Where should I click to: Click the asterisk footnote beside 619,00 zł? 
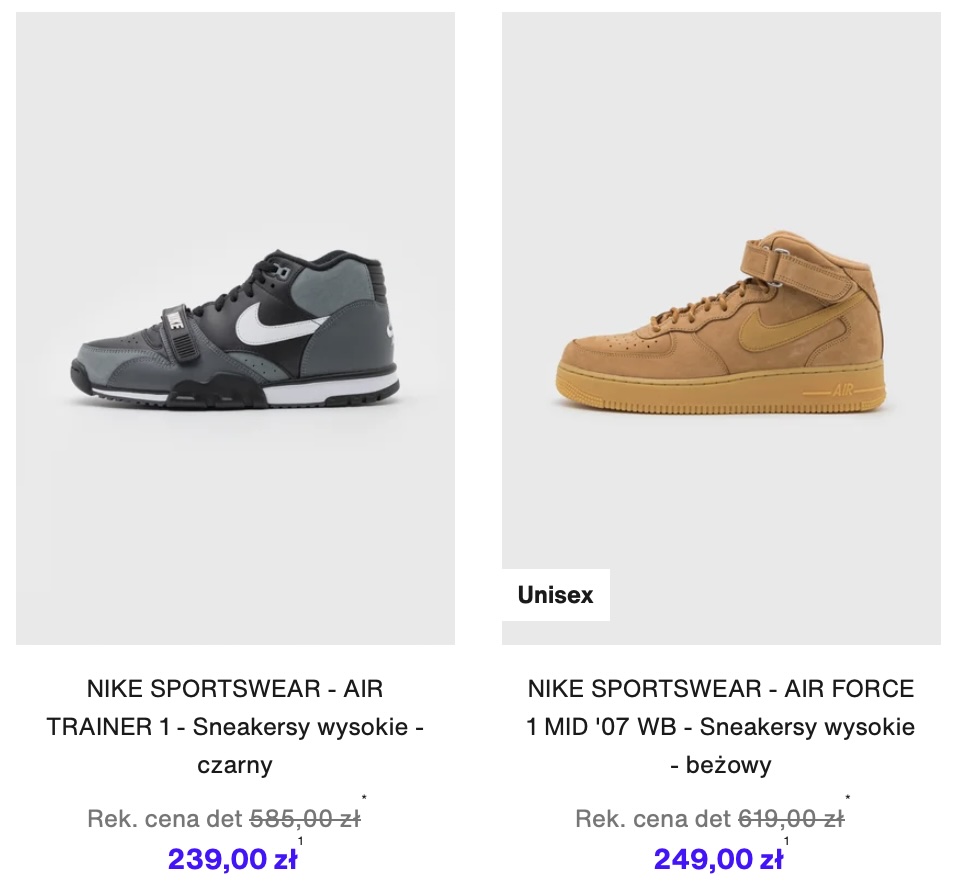point(848,797)
